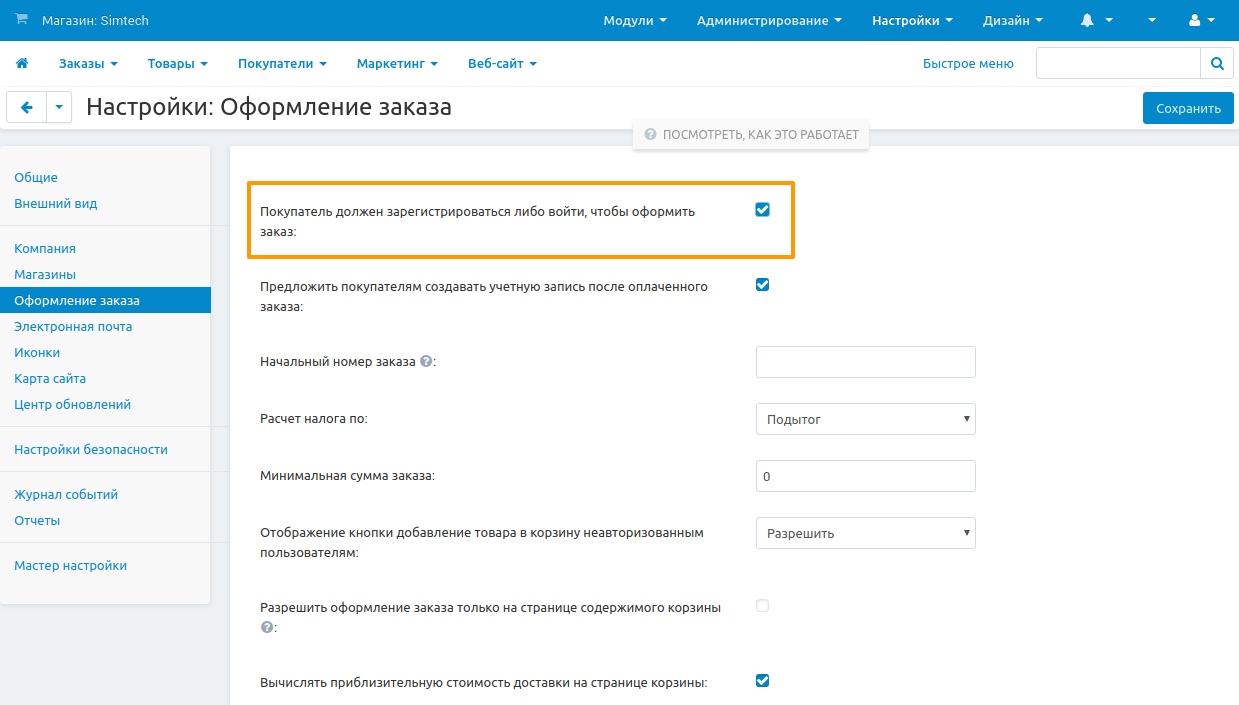This screenshot has height=705, width=1239.
Task: Click the storefront cart icon beside Магазин
Action: (22, 20)
